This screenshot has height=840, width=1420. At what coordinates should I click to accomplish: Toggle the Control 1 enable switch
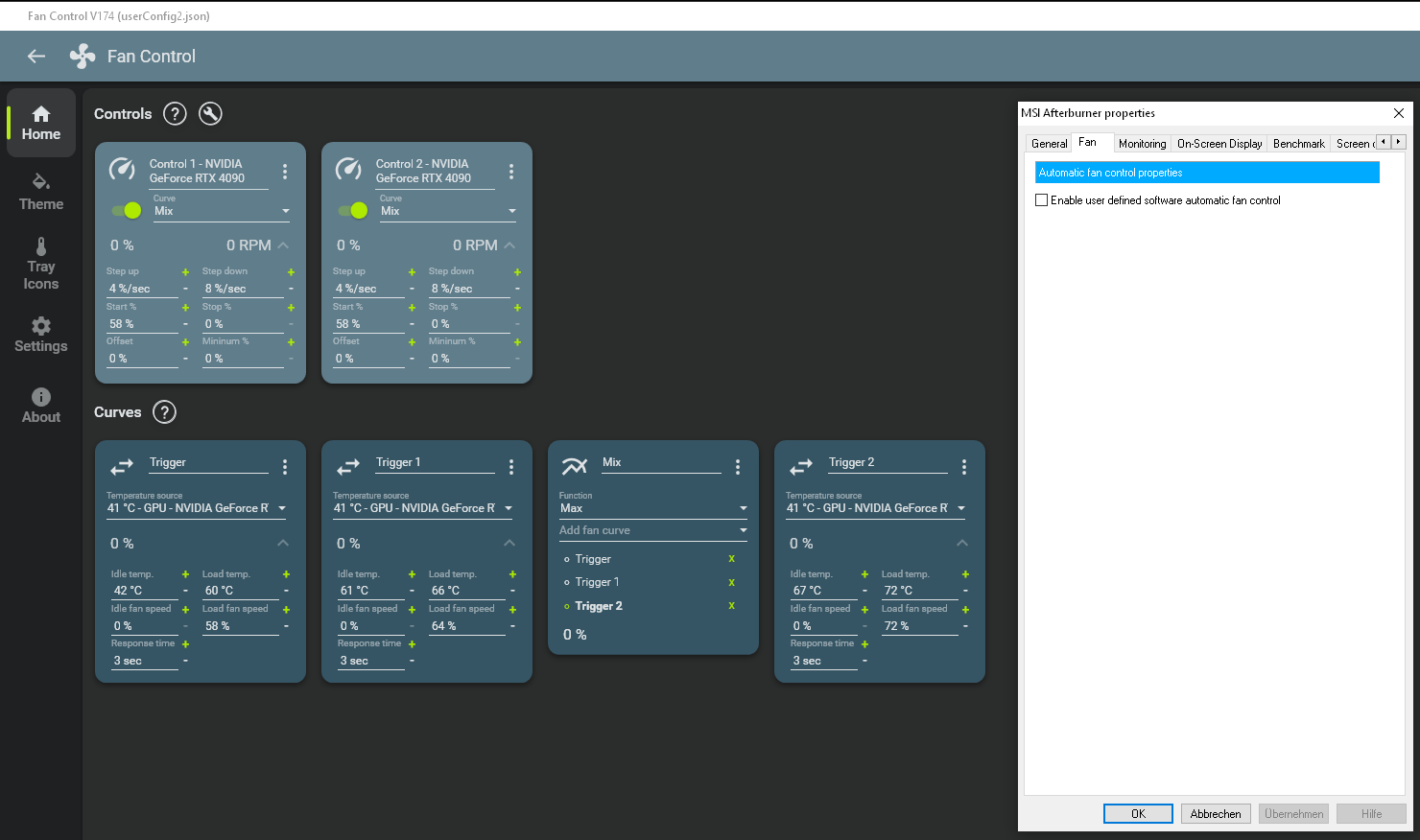point(127,210)
